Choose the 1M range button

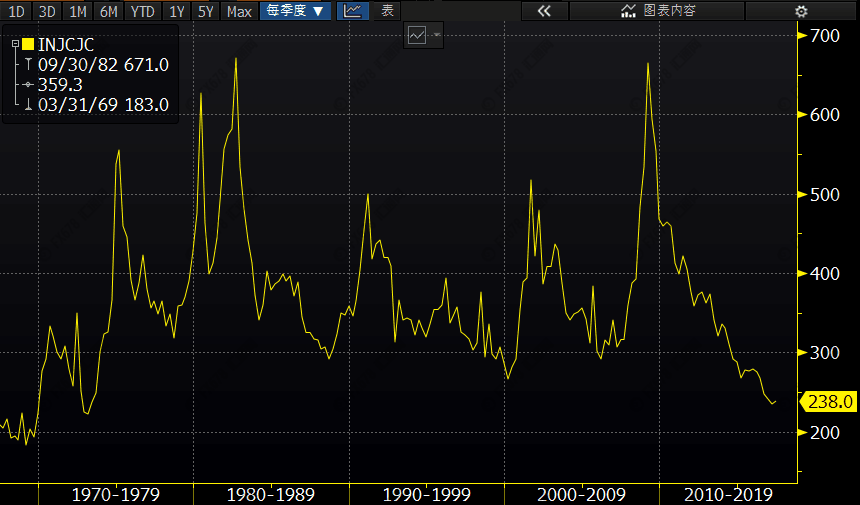77,11
